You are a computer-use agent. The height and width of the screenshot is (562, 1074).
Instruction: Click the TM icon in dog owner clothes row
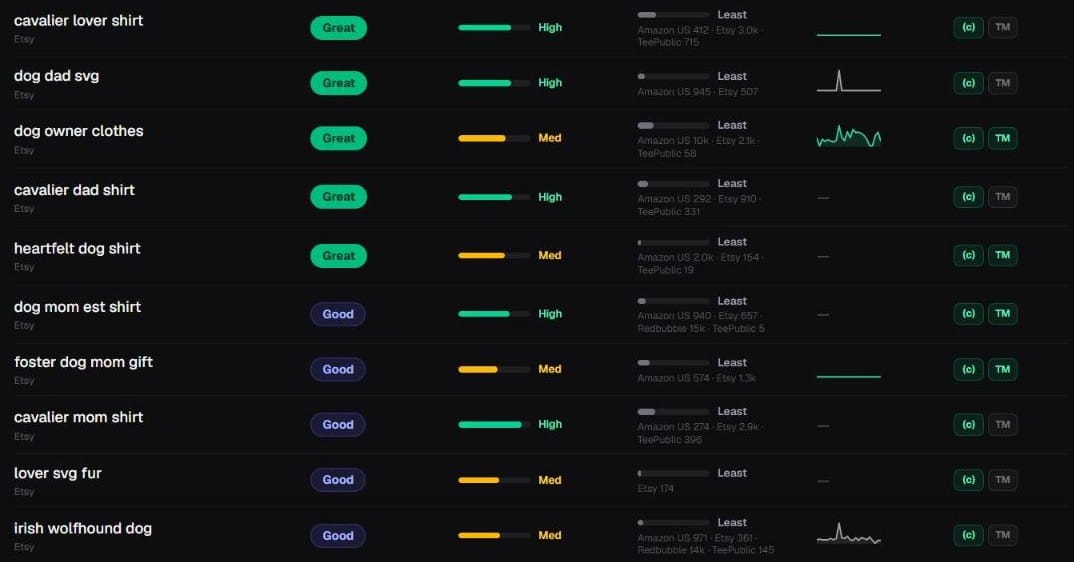[x=1002, y=138]
